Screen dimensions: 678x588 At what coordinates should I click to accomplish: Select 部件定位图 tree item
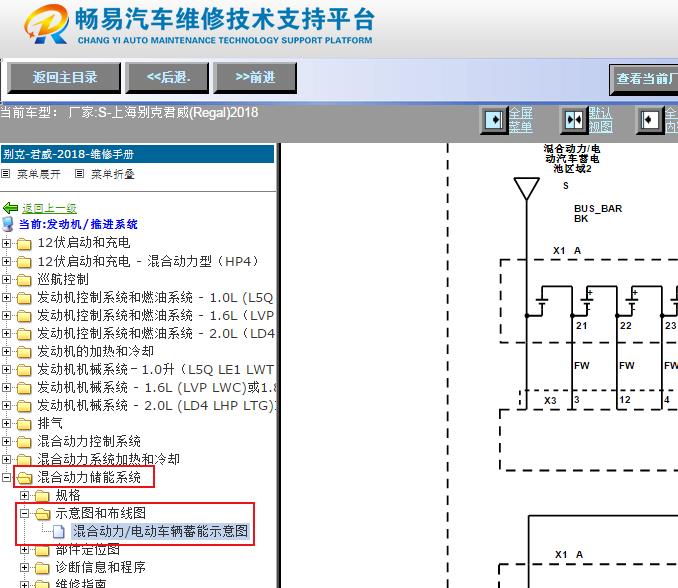(x=88, y=550)
